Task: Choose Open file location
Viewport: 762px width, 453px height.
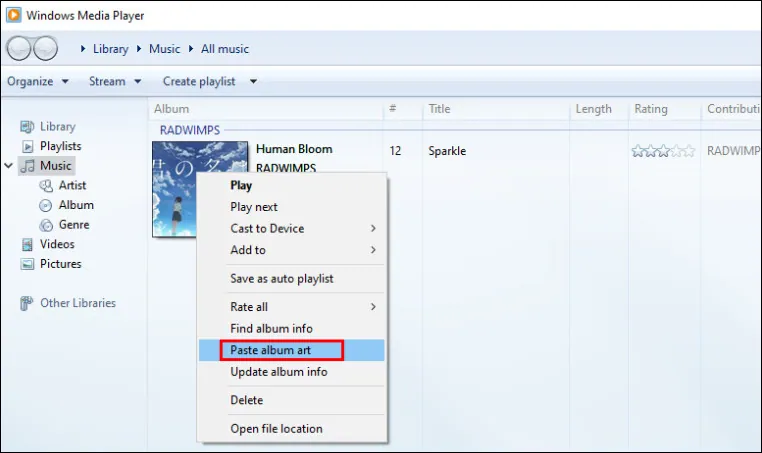Action: 292,429
